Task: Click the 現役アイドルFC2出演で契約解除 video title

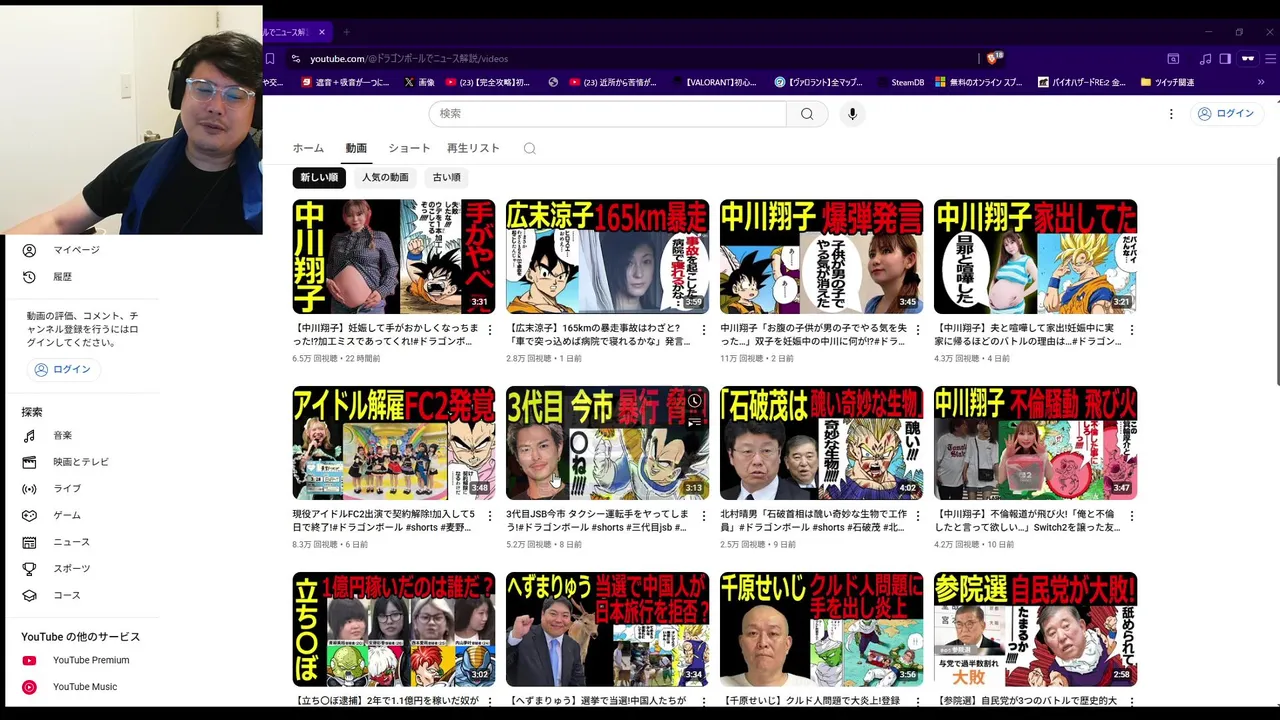Action: click(384, 521)
